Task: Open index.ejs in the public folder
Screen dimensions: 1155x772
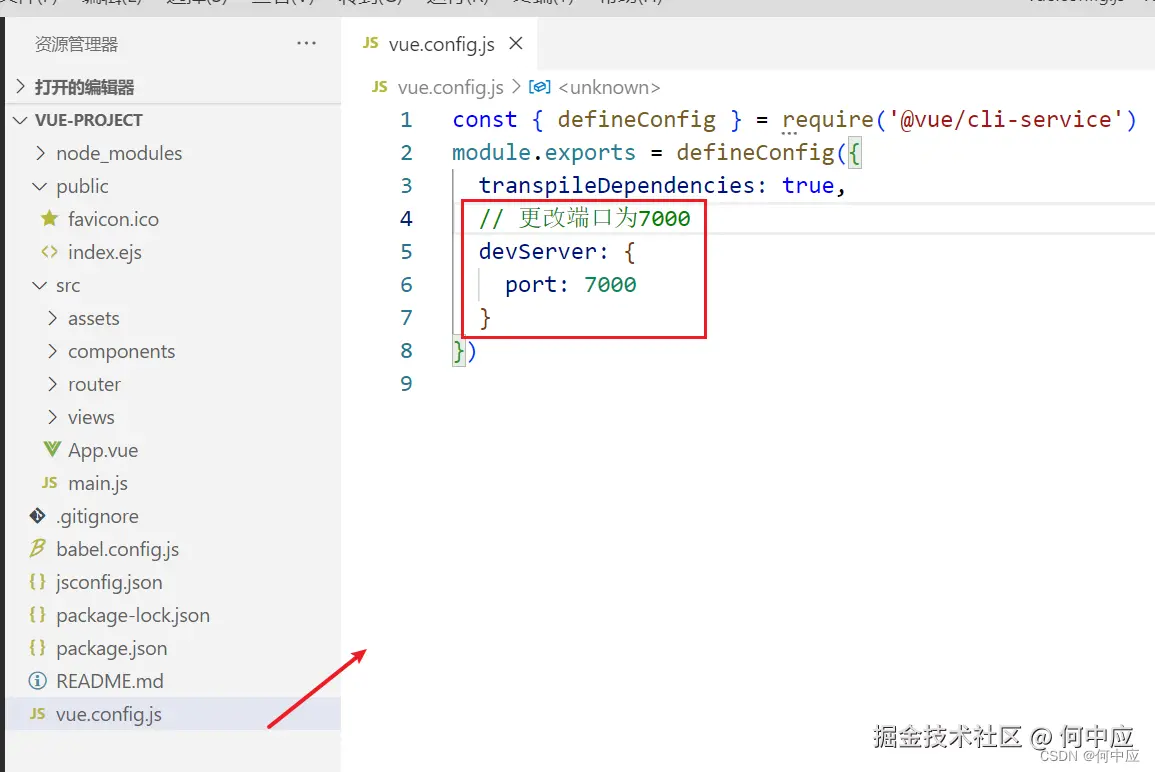Action: (105, 253)
